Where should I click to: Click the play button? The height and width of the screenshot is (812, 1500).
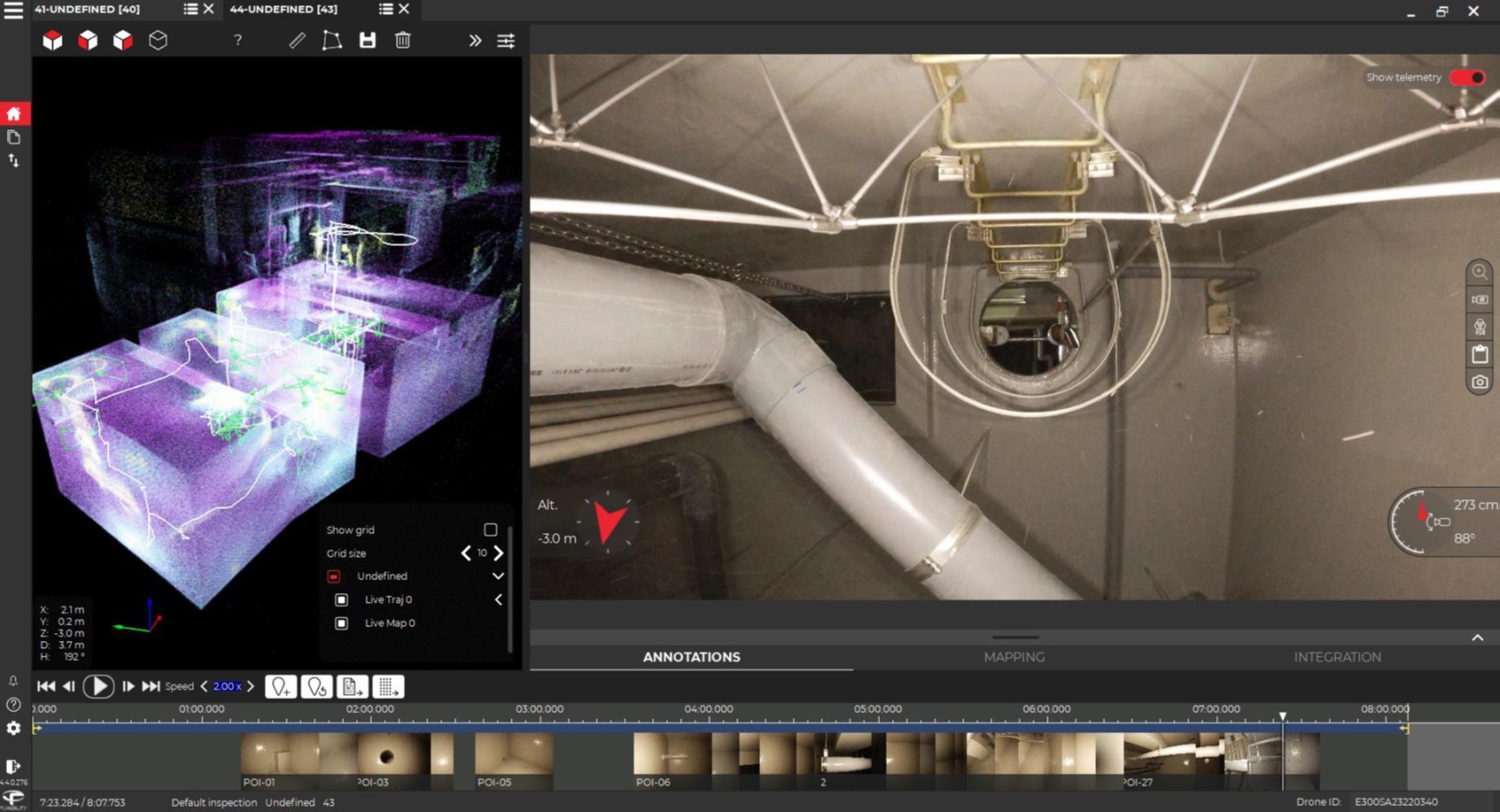tap(98, 686)
